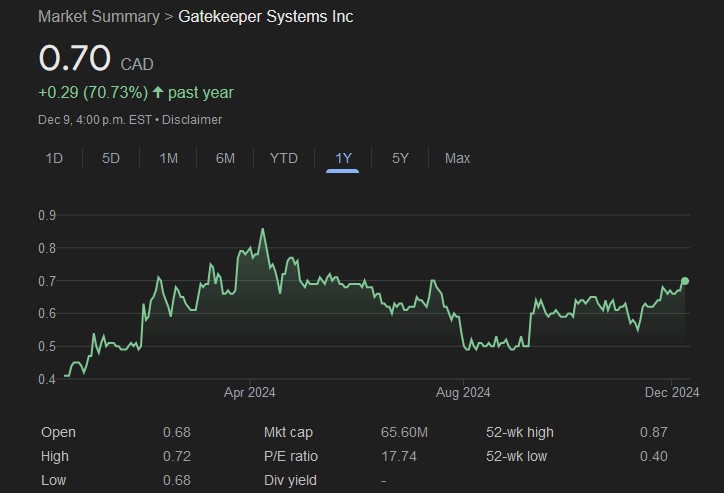Click the 0.9 y-axis label

47,215
